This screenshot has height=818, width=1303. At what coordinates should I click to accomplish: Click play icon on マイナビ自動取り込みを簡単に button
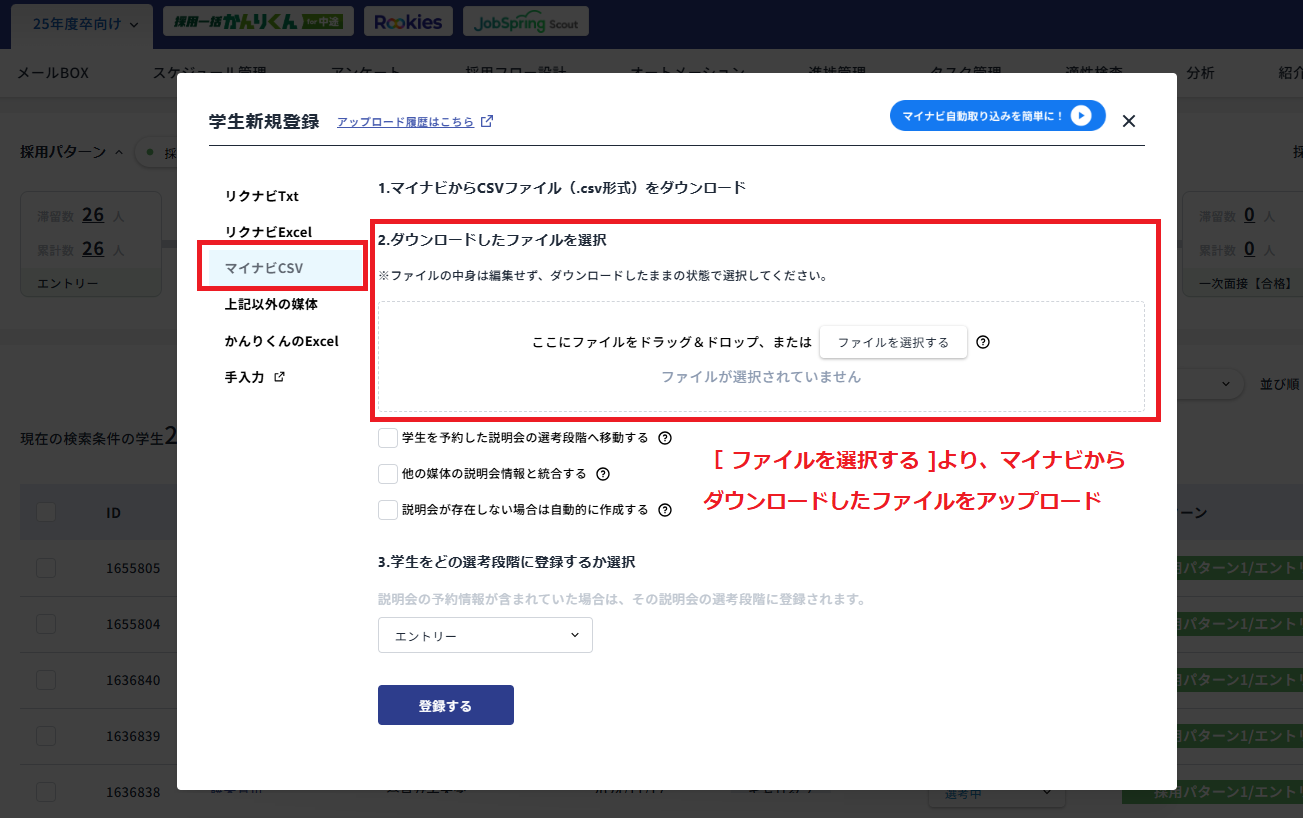pos(1081,115)
